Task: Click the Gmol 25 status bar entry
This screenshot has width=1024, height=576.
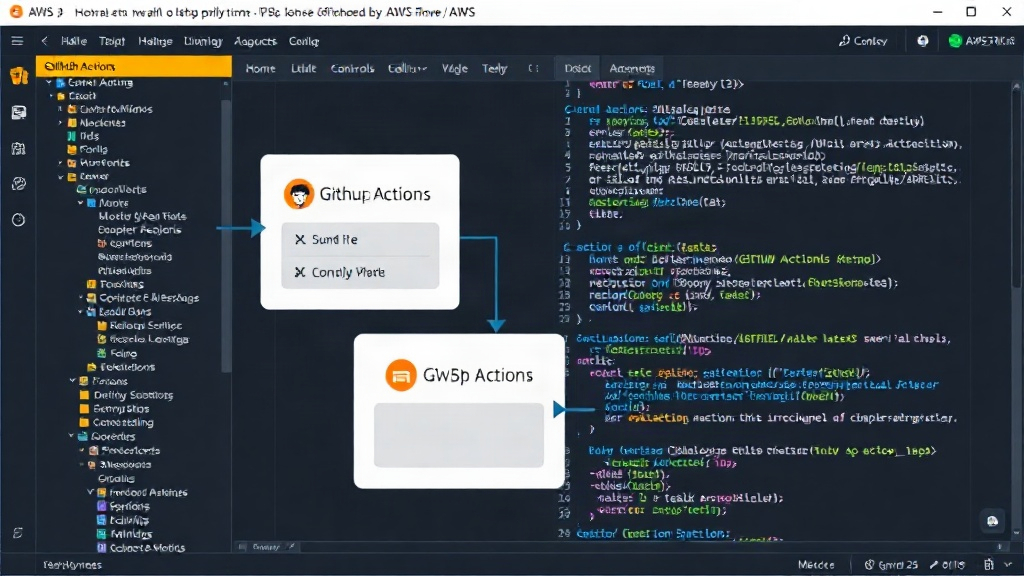Action: 891,565
